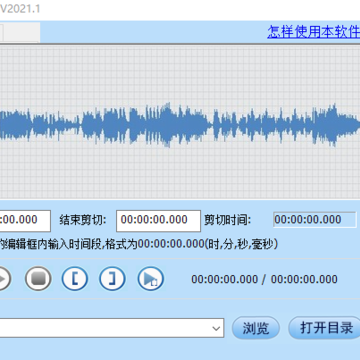360x360 pixels.
Task: Set cut start with the left bracket icon
Action: (75, 279)
